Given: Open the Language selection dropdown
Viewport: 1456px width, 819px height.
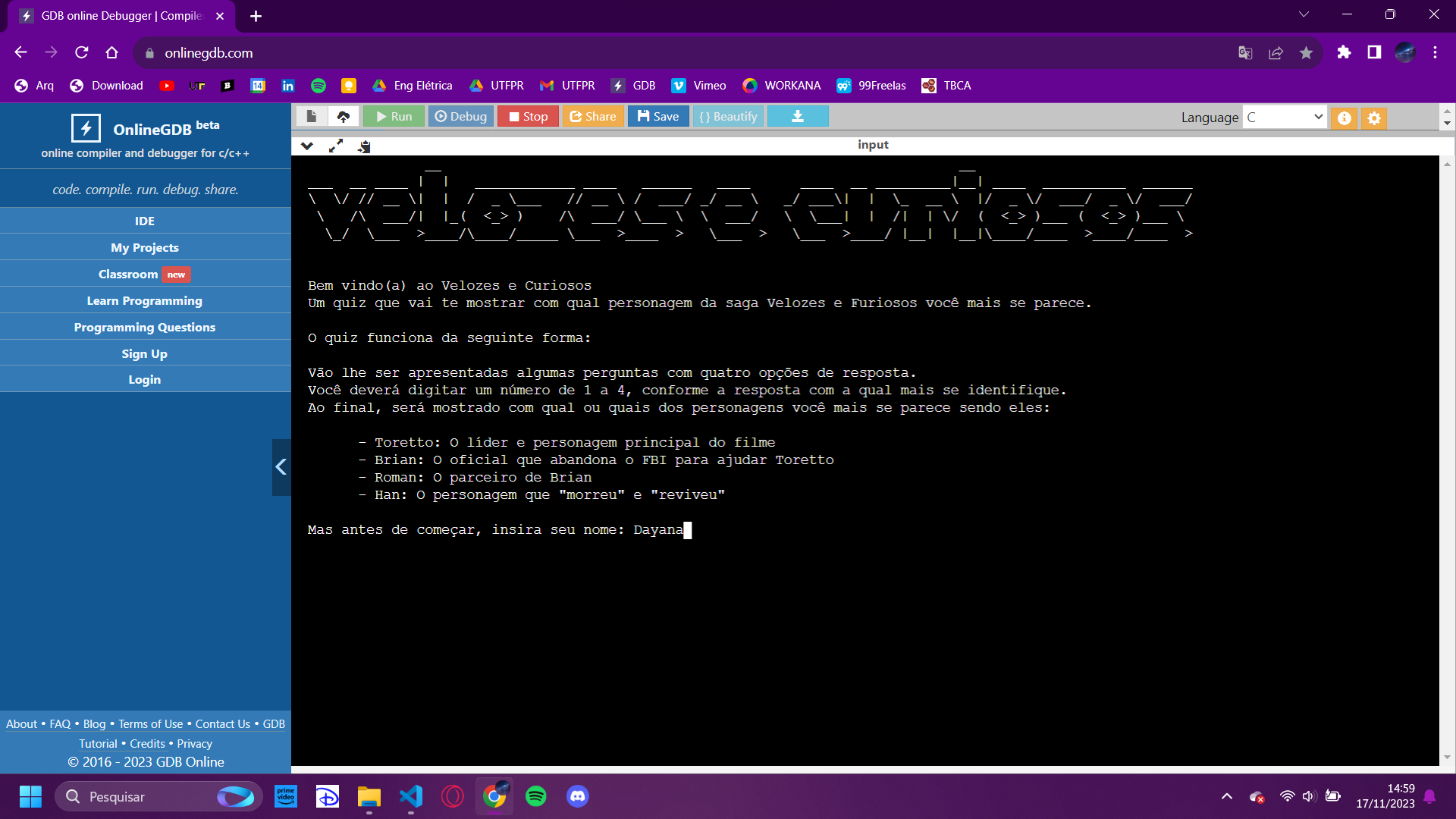Looking at the screenshot, I should (1285, 117).
